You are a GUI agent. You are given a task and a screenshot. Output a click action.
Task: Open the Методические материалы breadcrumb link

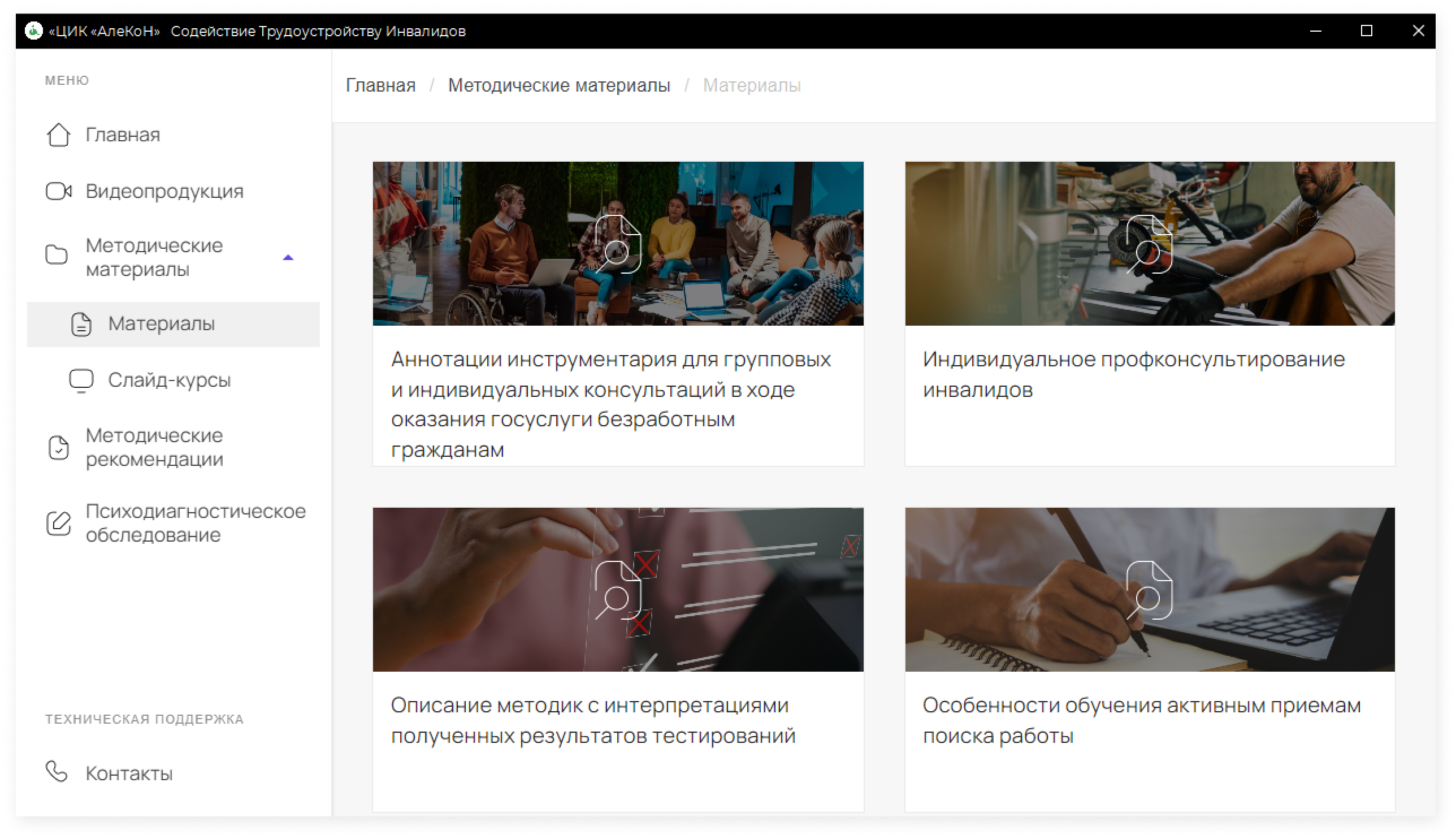[558, 85]
